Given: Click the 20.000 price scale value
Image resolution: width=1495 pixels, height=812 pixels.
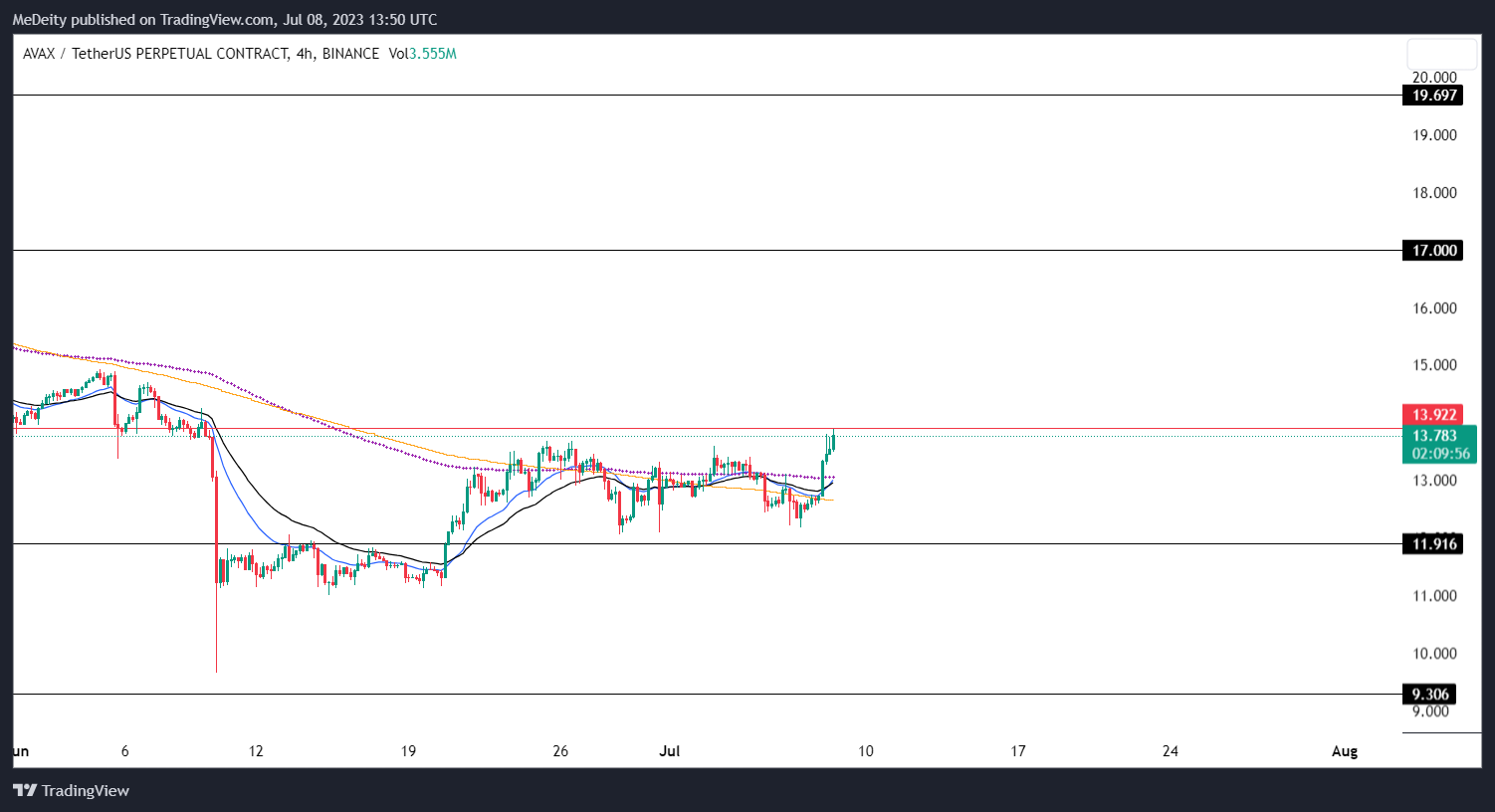Looking at the screenshot, I should click(x=1432, y=77).
